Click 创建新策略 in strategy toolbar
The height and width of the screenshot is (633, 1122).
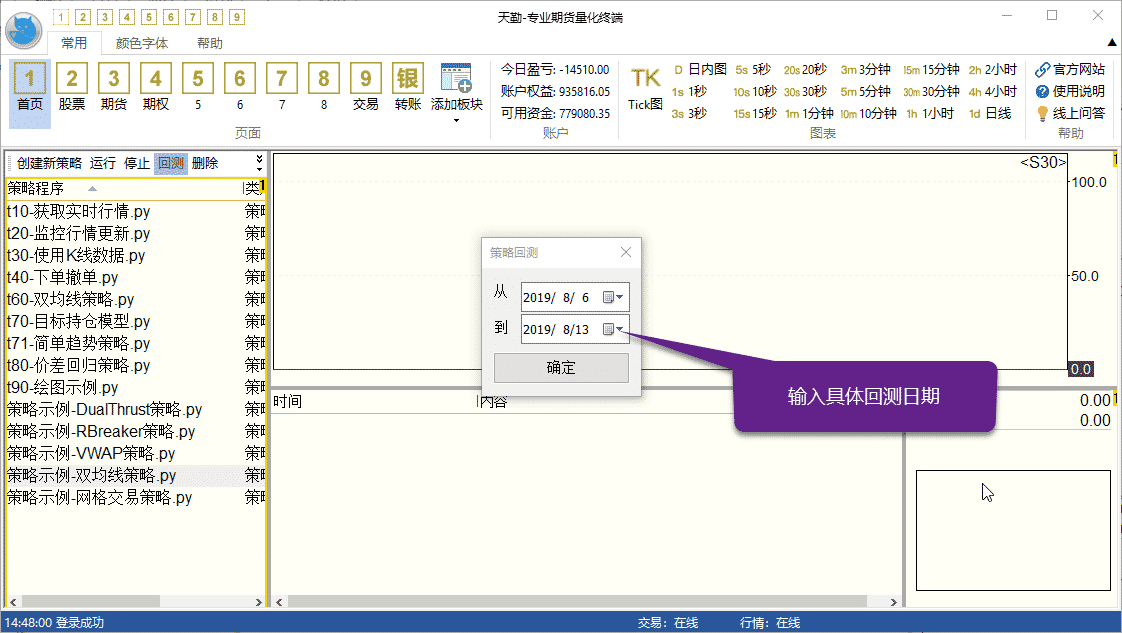49,164
